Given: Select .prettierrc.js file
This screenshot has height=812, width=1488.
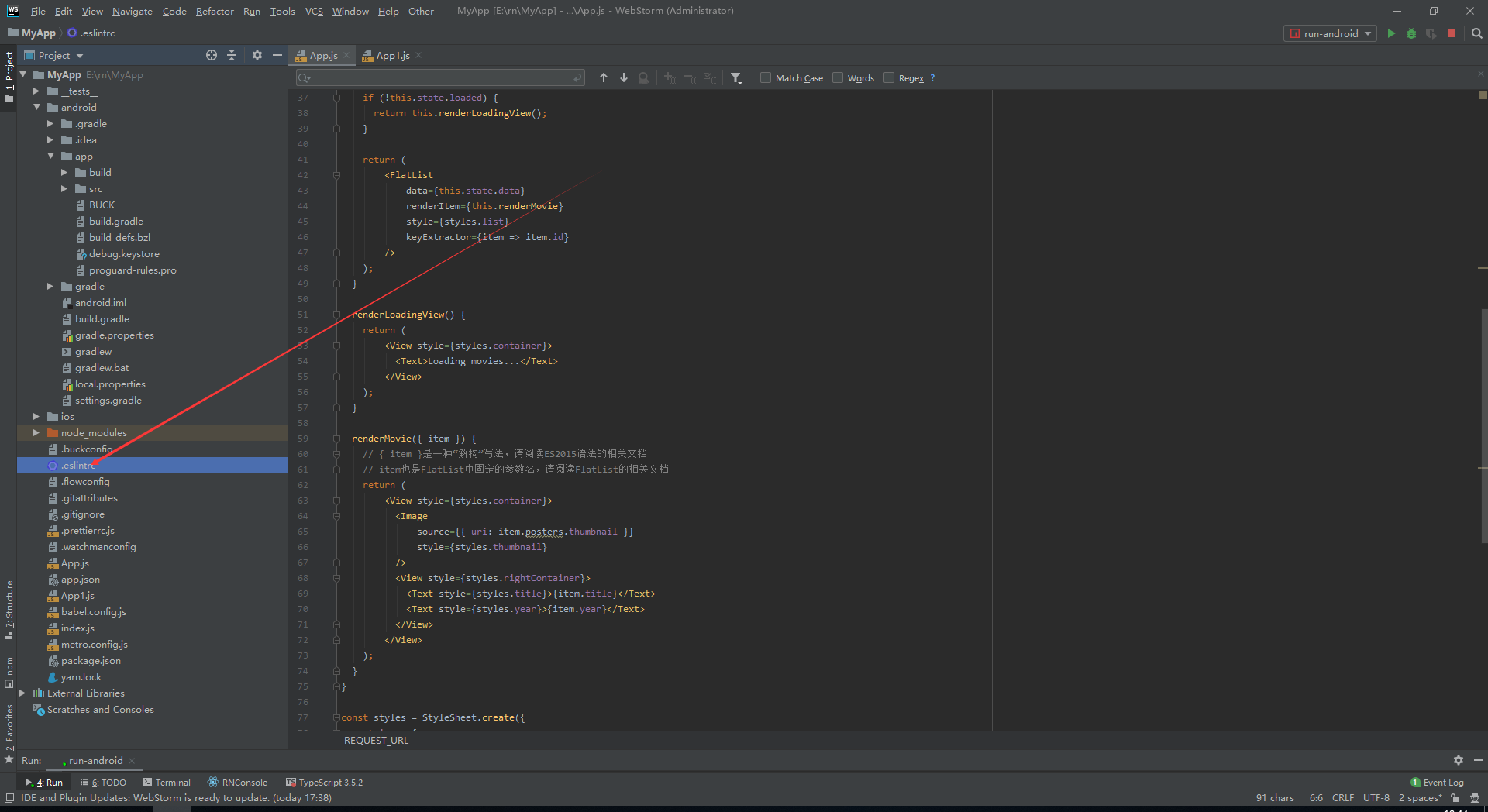Looking at the screenshot, I should pos(88,530).
